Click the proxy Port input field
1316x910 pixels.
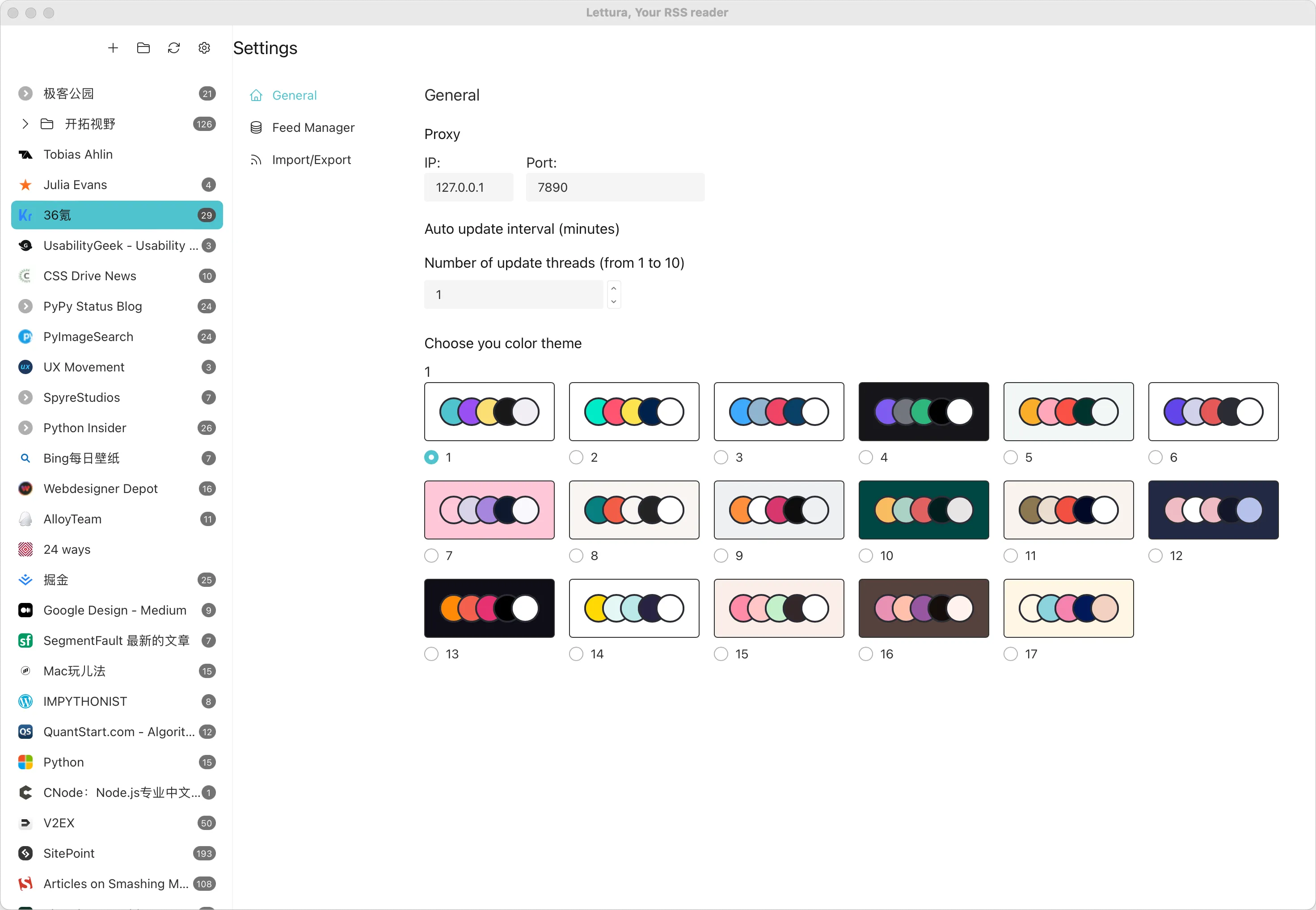pos(615,188)
